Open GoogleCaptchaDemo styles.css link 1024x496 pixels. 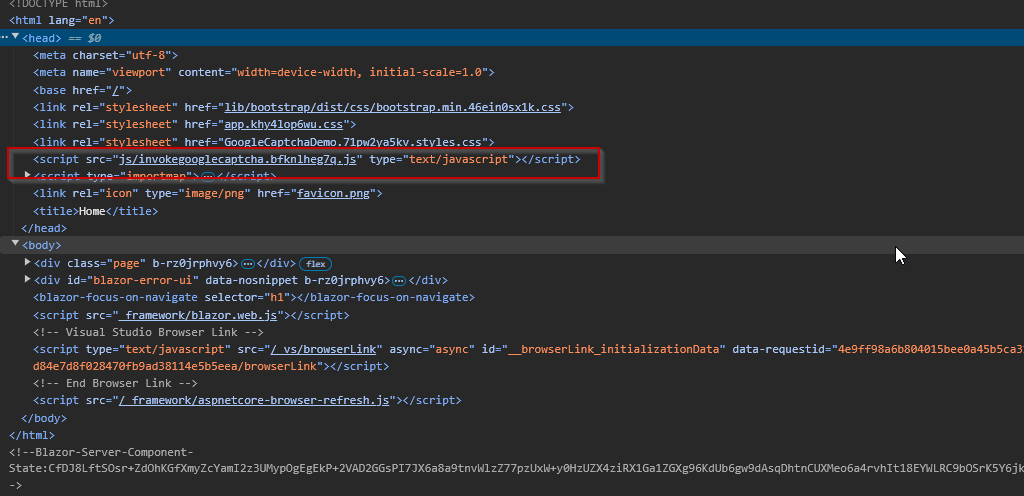pos(353,142)
